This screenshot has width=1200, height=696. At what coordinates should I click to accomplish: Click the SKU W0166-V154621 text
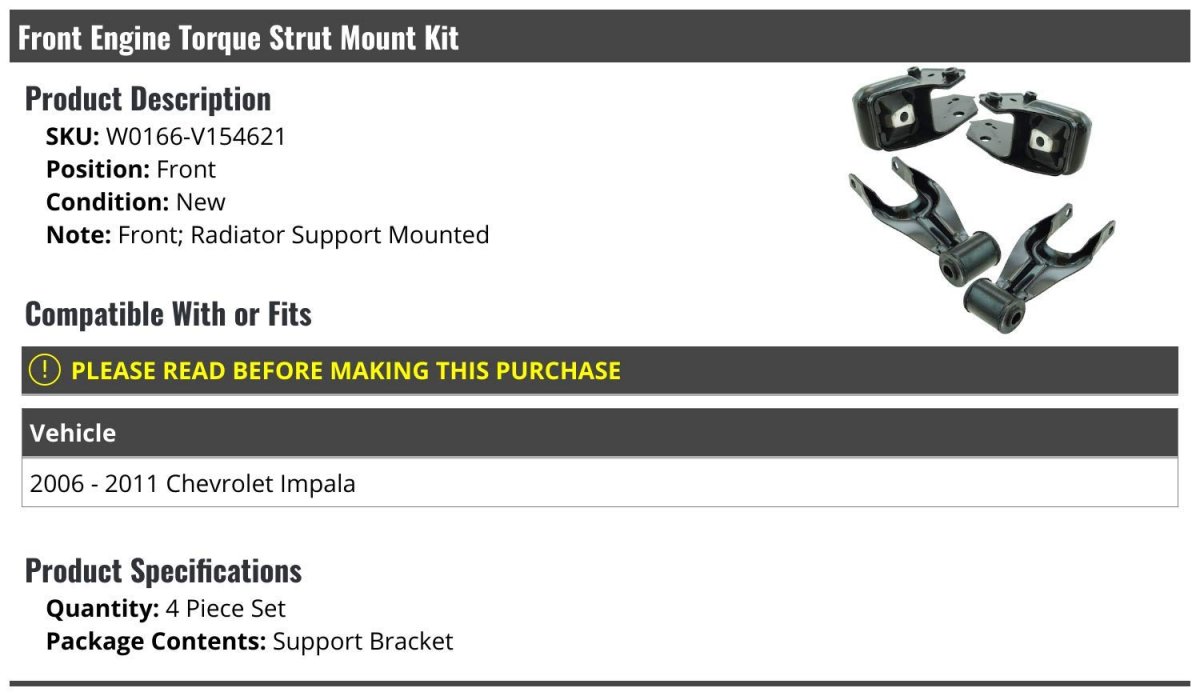166,136
